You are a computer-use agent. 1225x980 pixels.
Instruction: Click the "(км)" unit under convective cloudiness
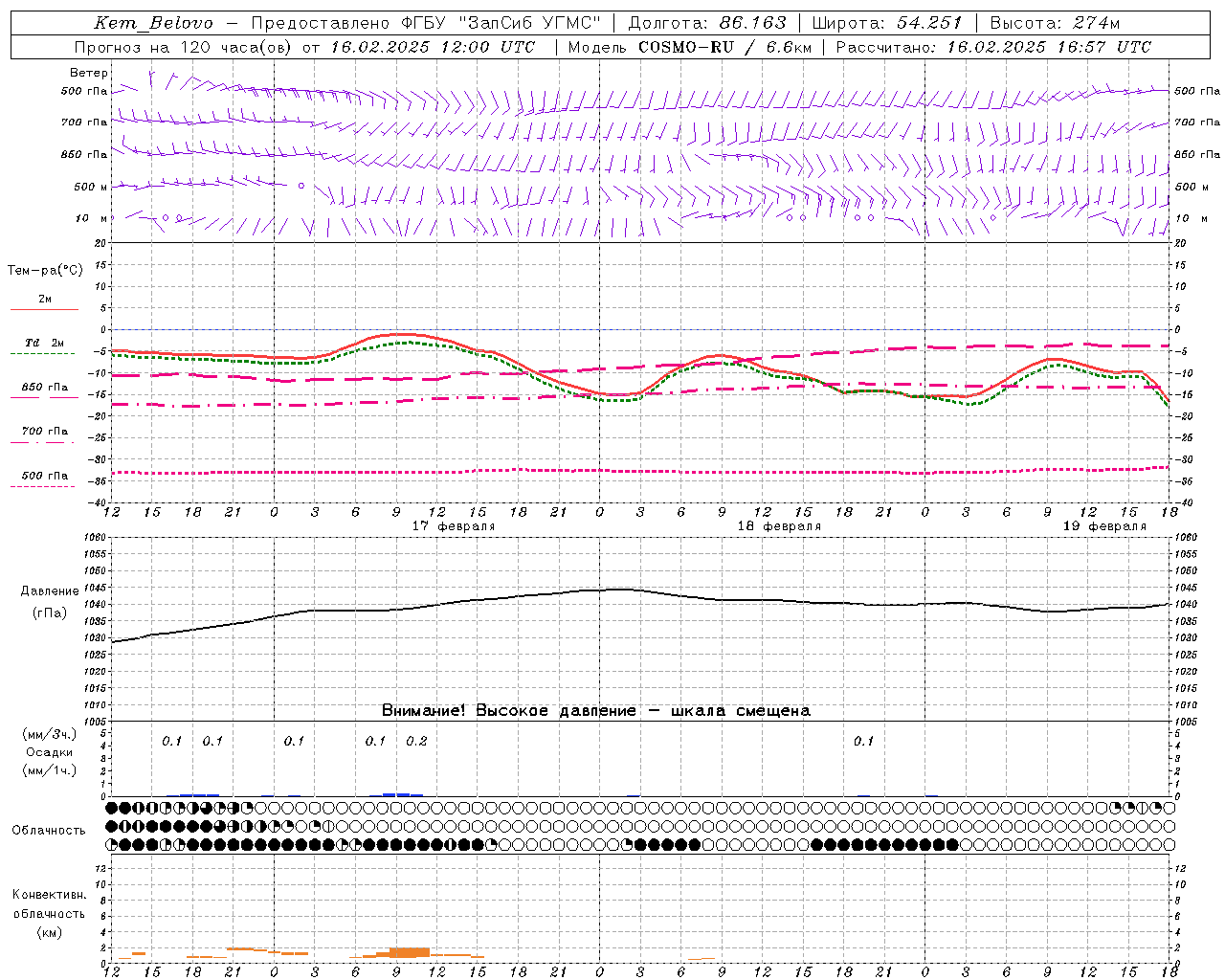coord(50,932)
